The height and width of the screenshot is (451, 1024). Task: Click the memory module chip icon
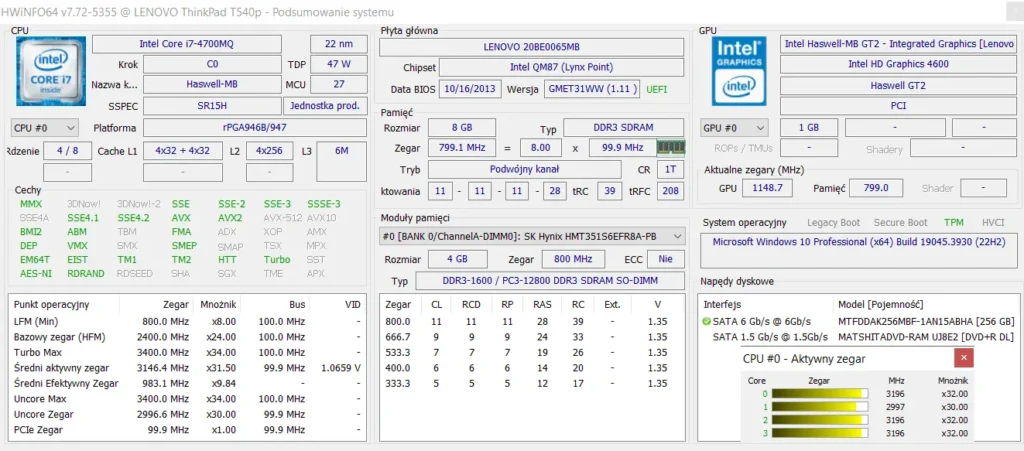click(x=671, y=147)
